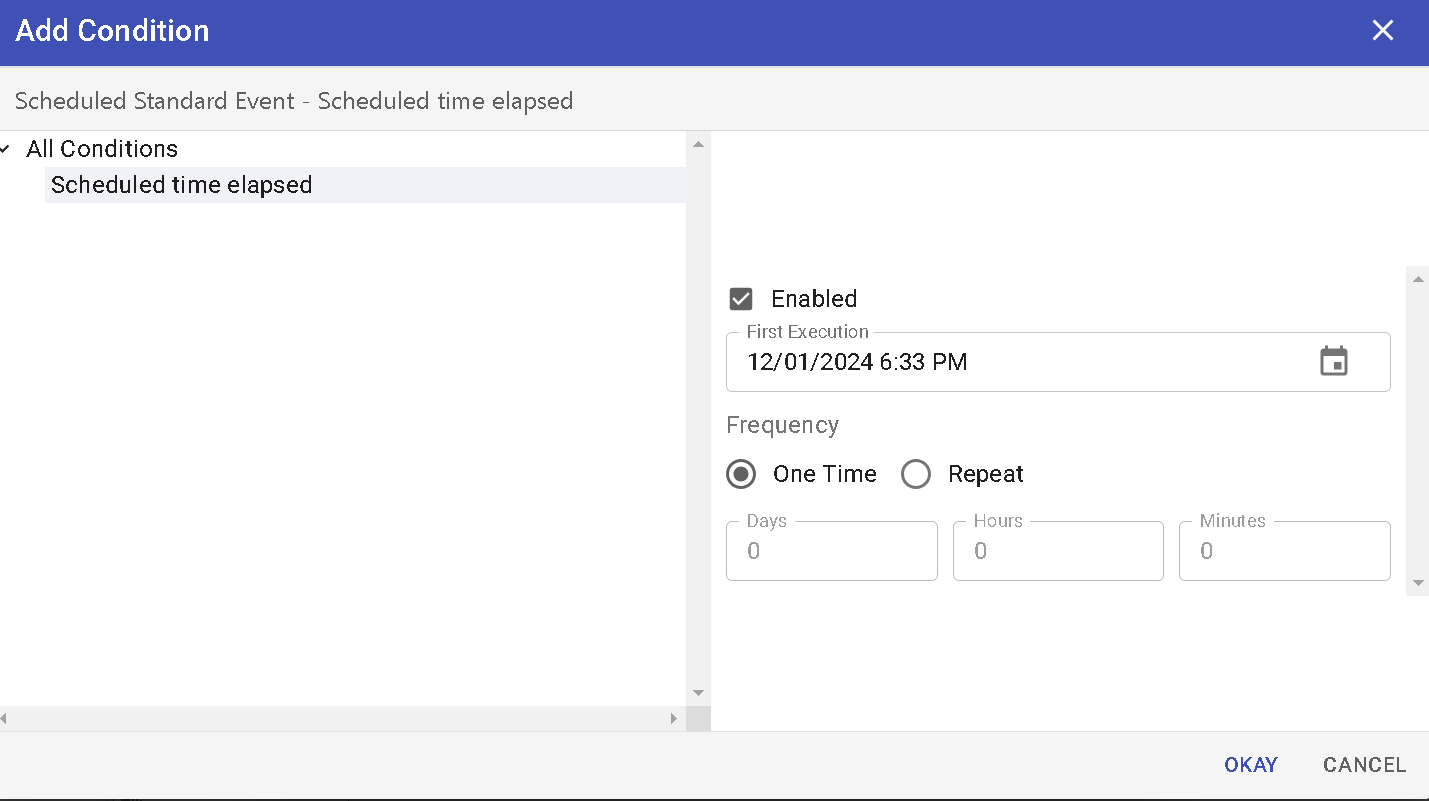Select the One Time frequency option
The image size is (1429, 801).
(x=741, y=474)
